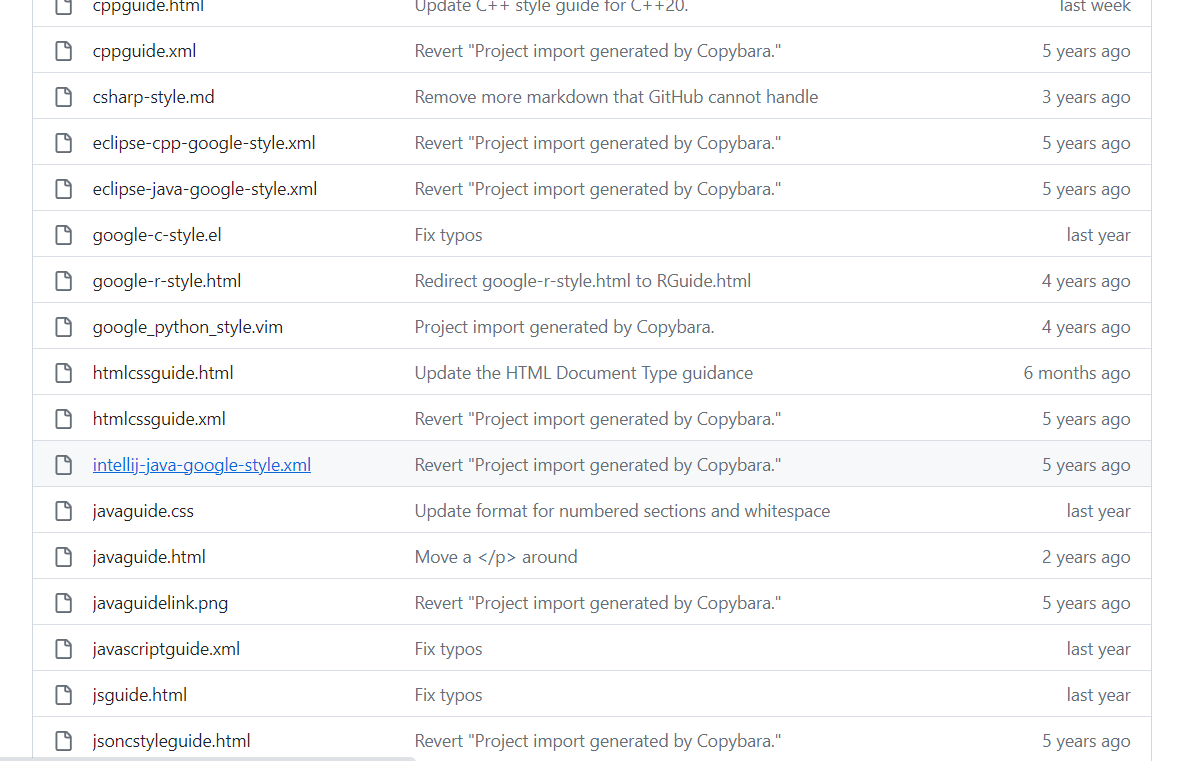
Task: Click file icon beside jsoncstyleguide.html
Action: coord(64,741)
